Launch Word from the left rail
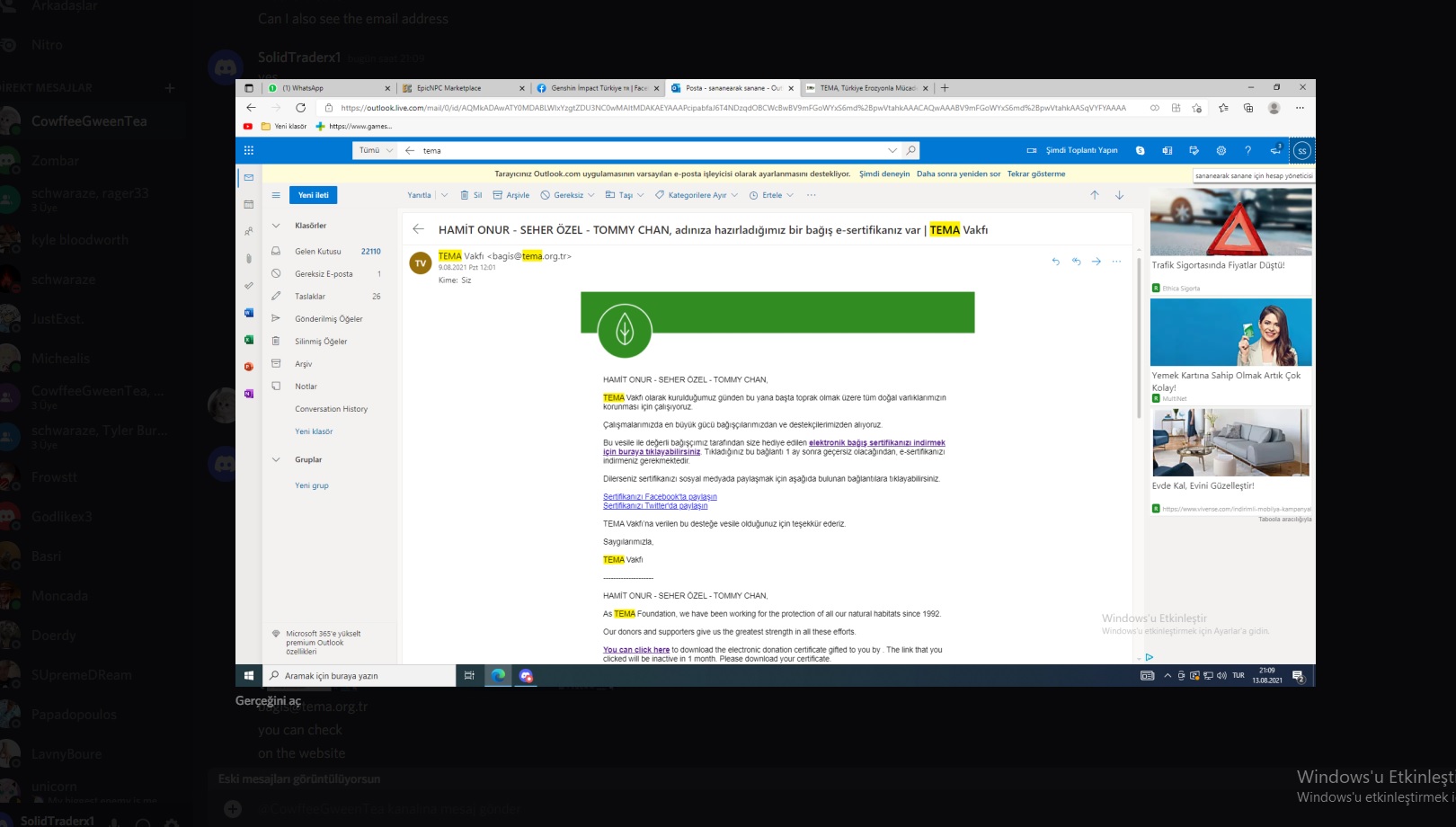Image resolution: width=1456 pixels, height=827 pixels. click(x=249, y=313)
